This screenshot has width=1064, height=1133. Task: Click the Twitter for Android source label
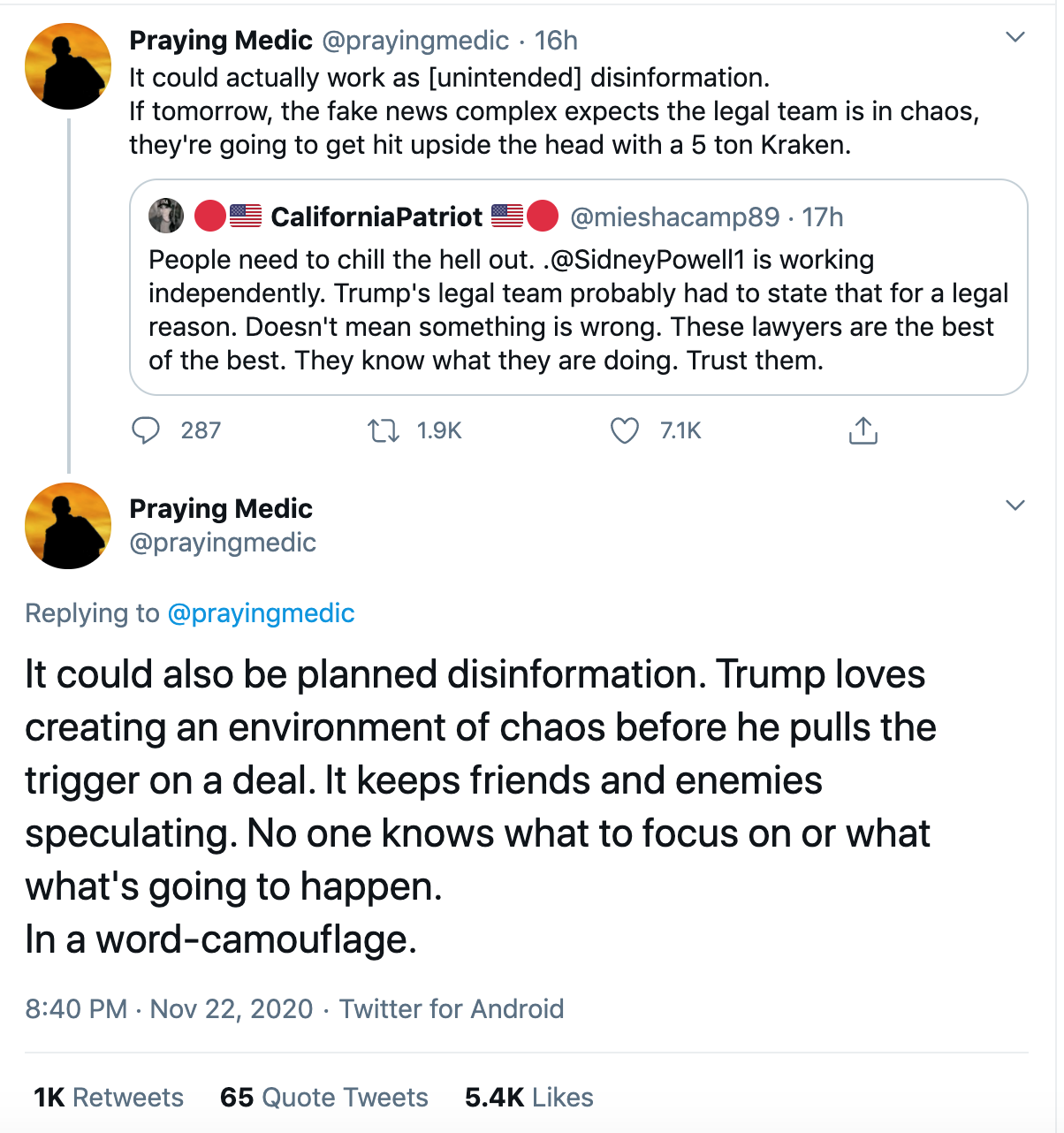[x=452, y=1008]
